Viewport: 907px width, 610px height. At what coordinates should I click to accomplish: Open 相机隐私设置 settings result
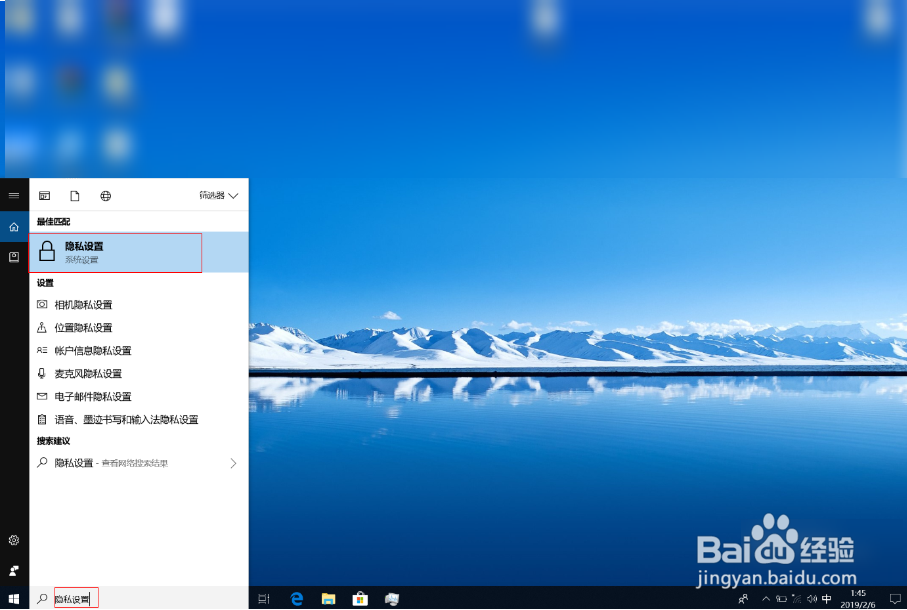click(139, 305)
